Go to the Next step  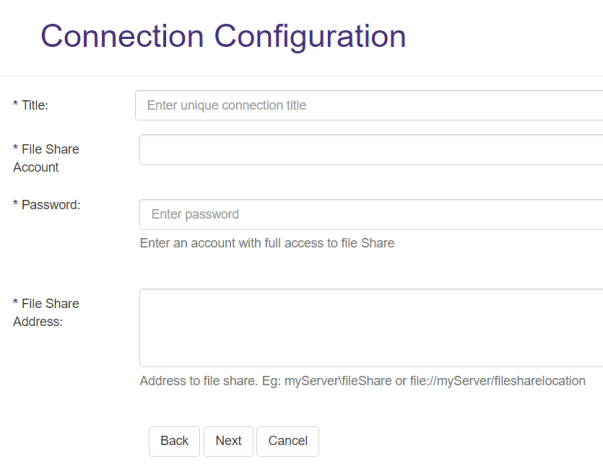pyautogui.click(x=228, y=441)
